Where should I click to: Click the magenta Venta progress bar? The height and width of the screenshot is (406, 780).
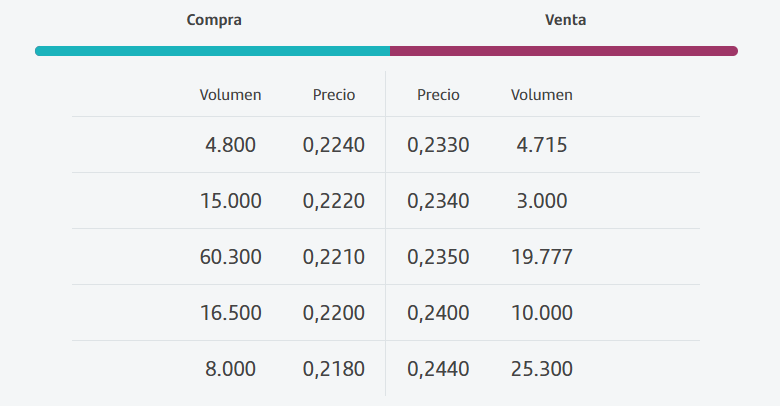tap(564, 51)
